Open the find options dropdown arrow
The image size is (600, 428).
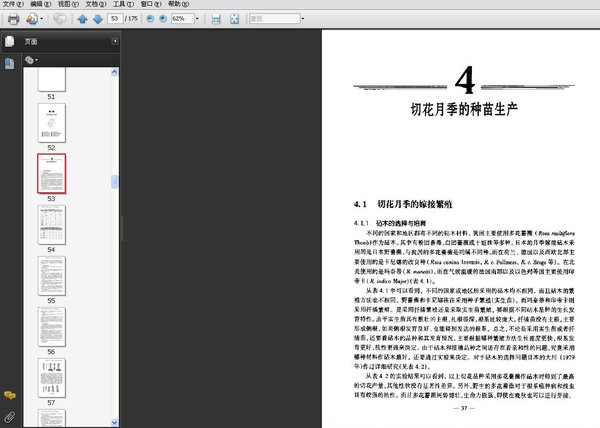303,18
